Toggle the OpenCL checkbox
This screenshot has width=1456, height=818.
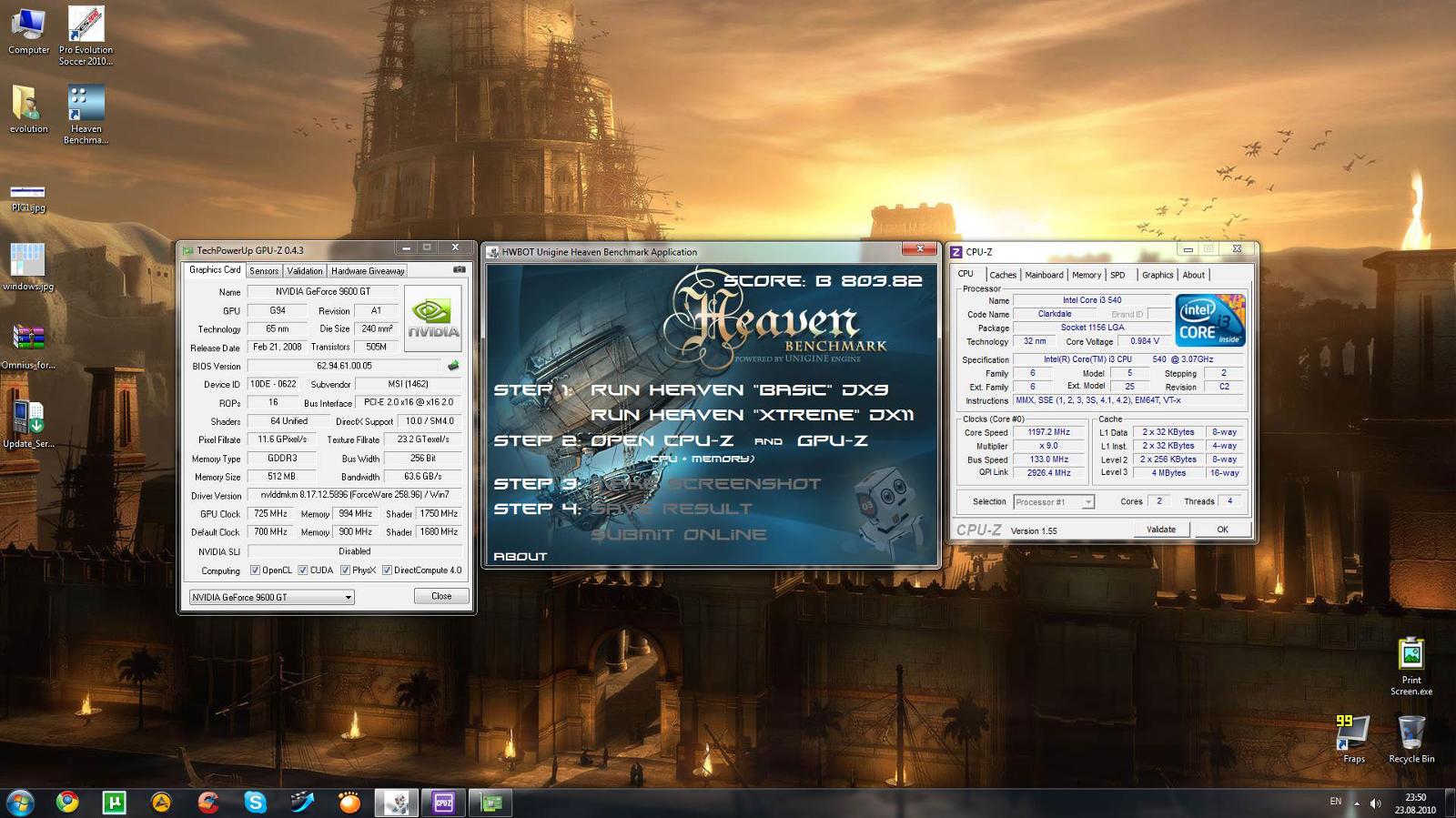[x=255, y=571]
